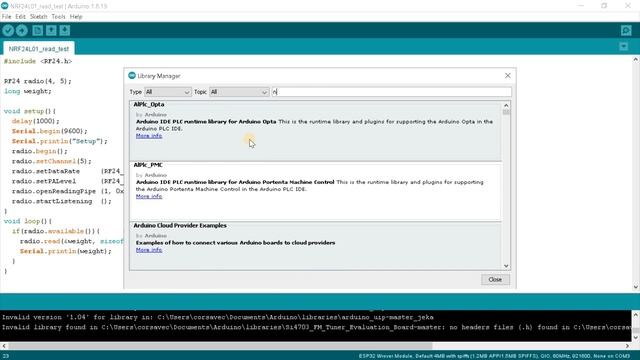Click the #include <RF24.h> code line
The height and width of the screenshot is (360, 640).
coord(38,61)
